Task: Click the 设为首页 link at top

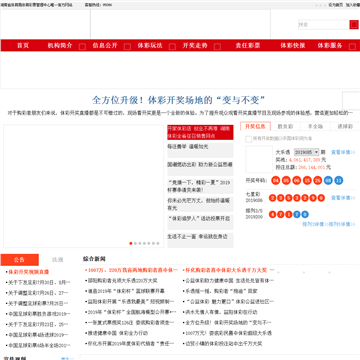Action: (335, 5)
